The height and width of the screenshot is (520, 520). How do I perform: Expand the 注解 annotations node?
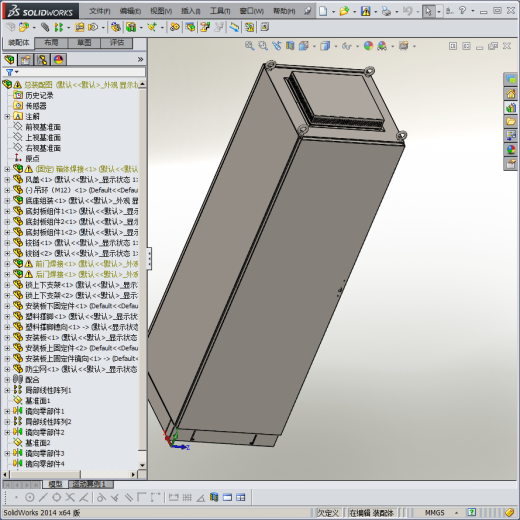(x=7, y=116)
